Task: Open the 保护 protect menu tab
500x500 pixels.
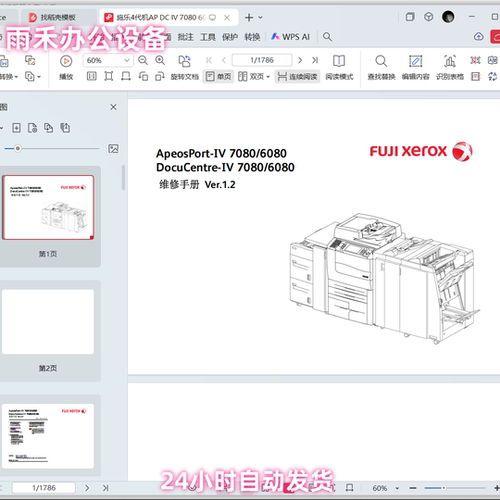Action: click(x=230, y=37)
